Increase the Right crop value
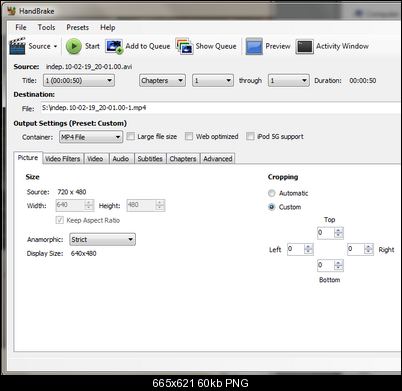 (x=368, y=247)
